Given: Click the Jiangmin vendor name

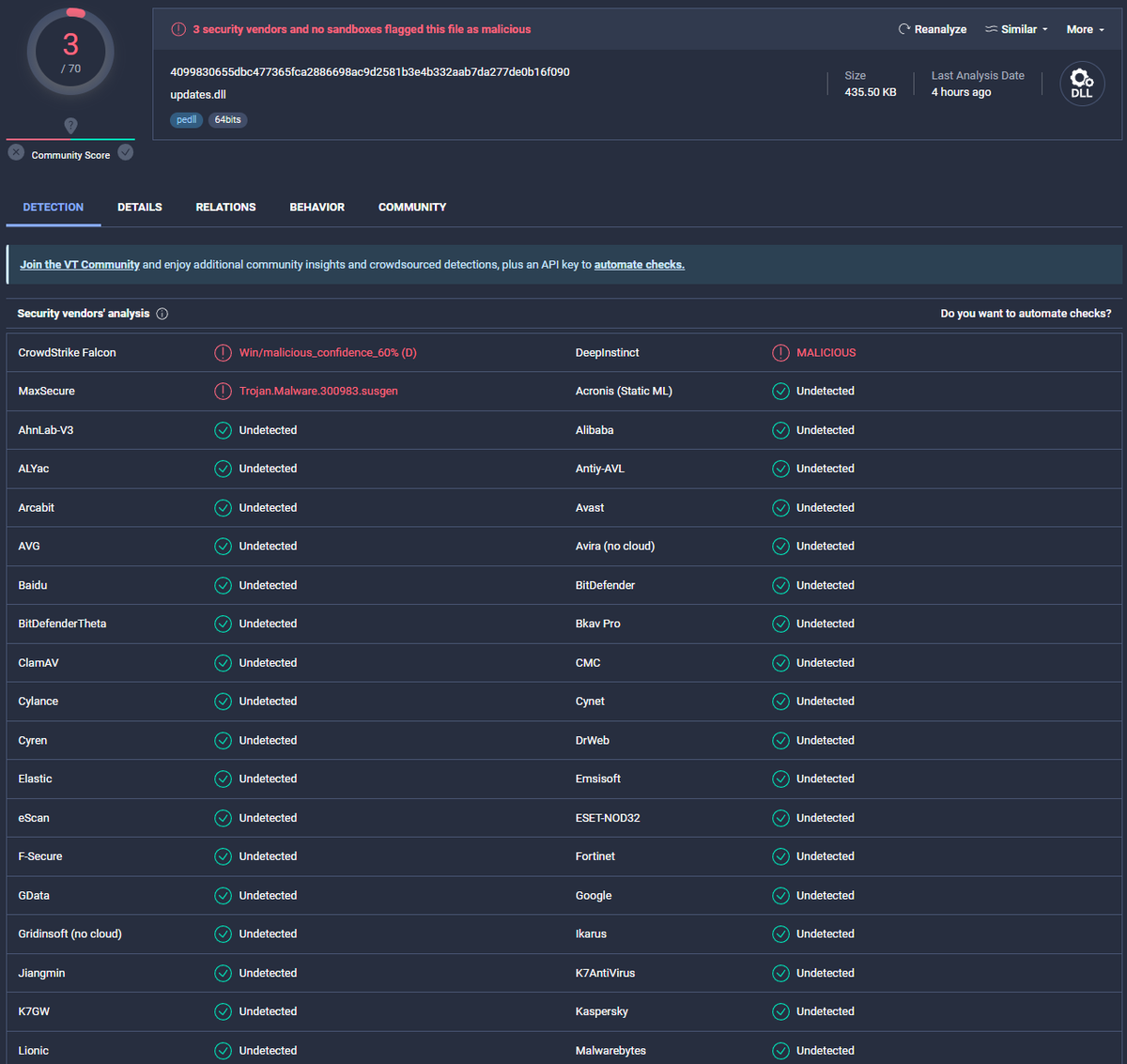Looking at the screenshot, I should 41,973.
